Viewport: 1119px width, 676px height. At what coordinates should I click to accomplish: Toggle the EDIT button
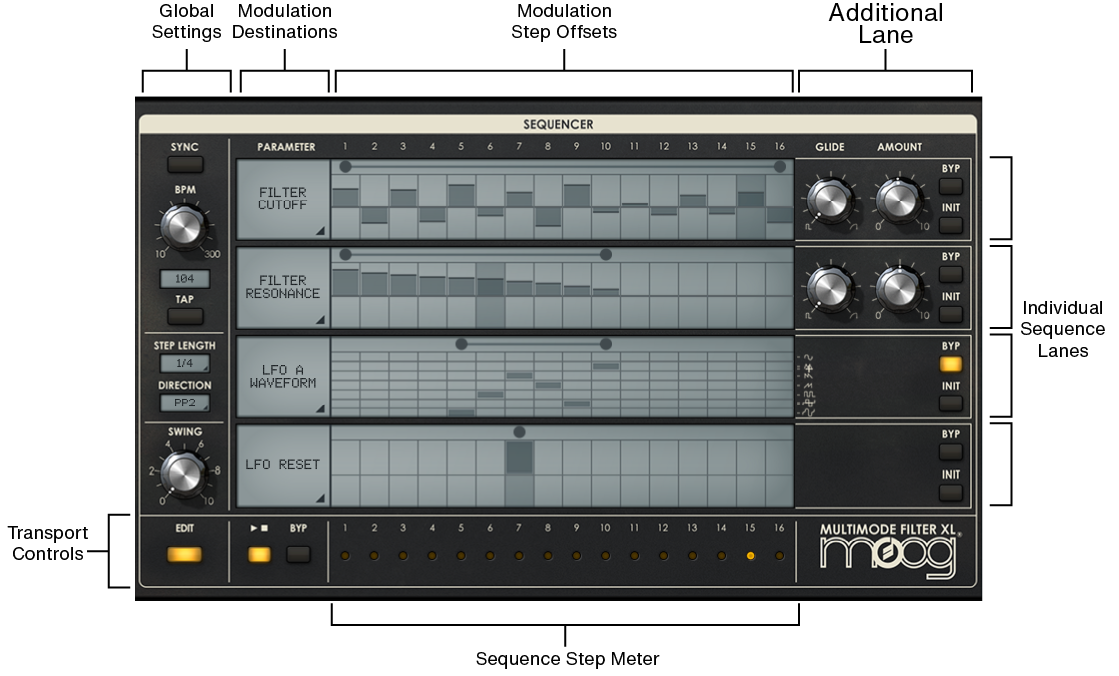pyautogui.click(x=184, y=555)
